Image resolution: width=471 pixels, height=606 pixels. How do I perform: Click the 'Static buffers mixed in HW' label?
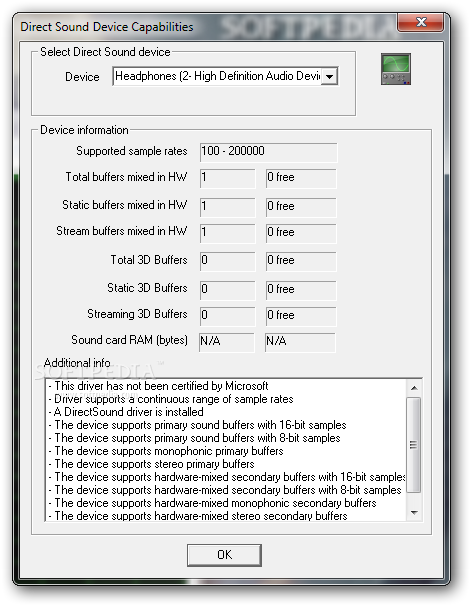click(x=124, y=205)
